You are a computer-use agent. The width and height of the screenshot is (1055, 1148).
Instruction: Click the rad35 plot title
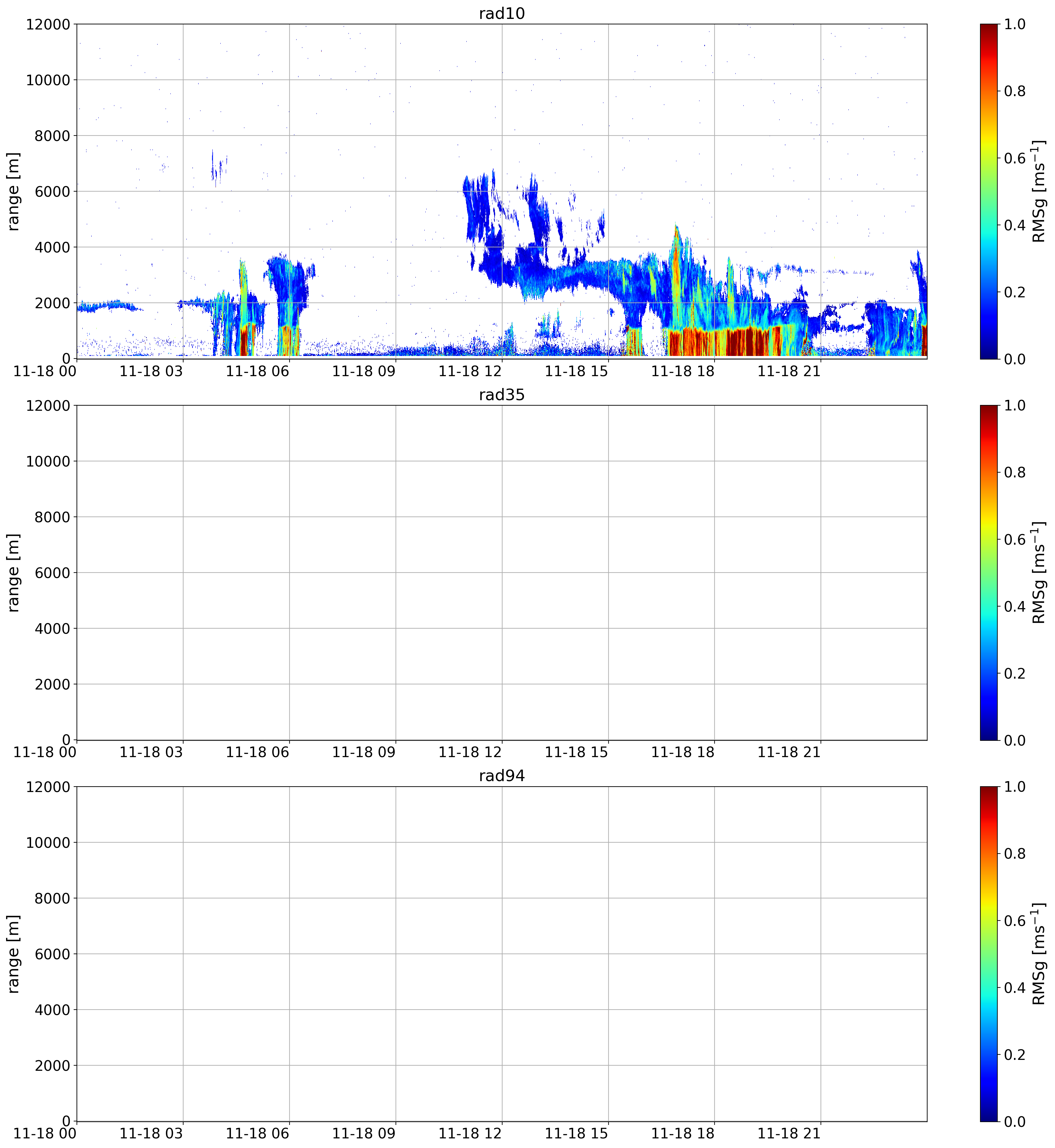click(501, 395)
